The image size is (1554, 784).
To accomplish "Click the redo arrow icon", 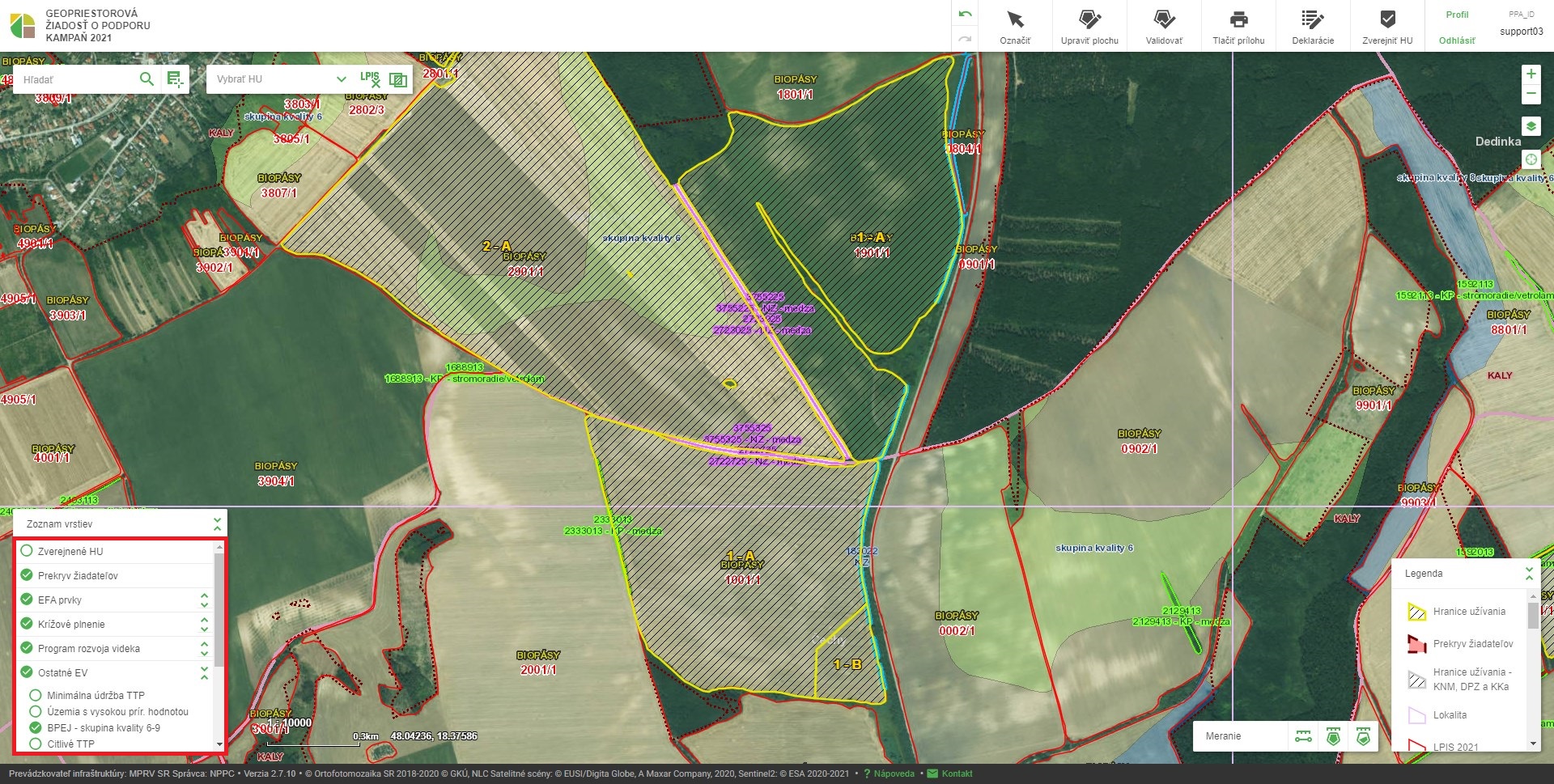I will (x=965, y=39).
